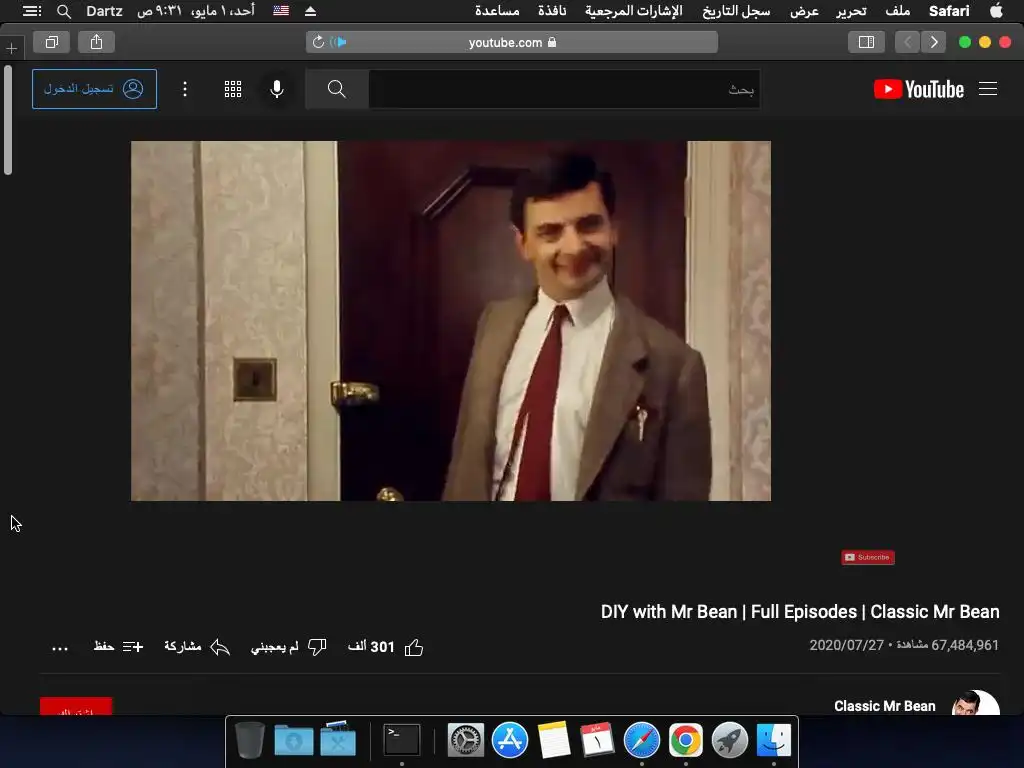Screen dimensions: 1024x768
Task: Open the مساعدة (Help) menu
Action: coord(497,10)
